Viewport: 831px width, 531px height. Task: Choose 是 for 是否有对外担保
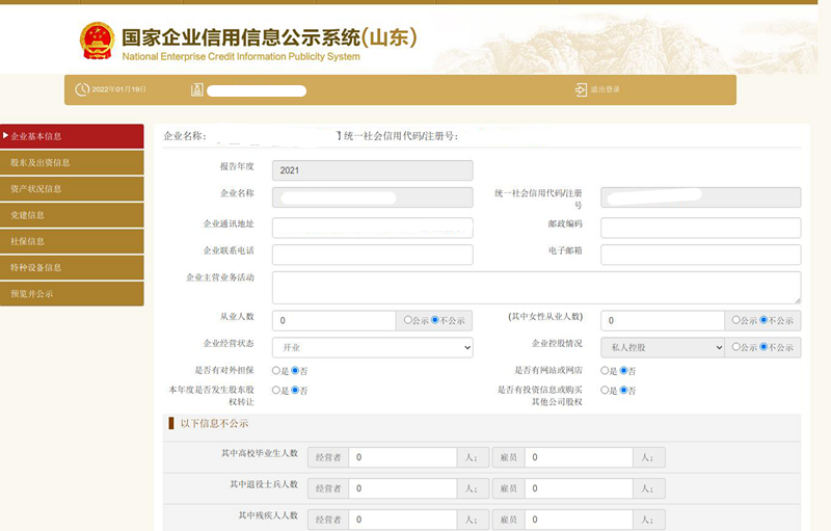point(276,370)
